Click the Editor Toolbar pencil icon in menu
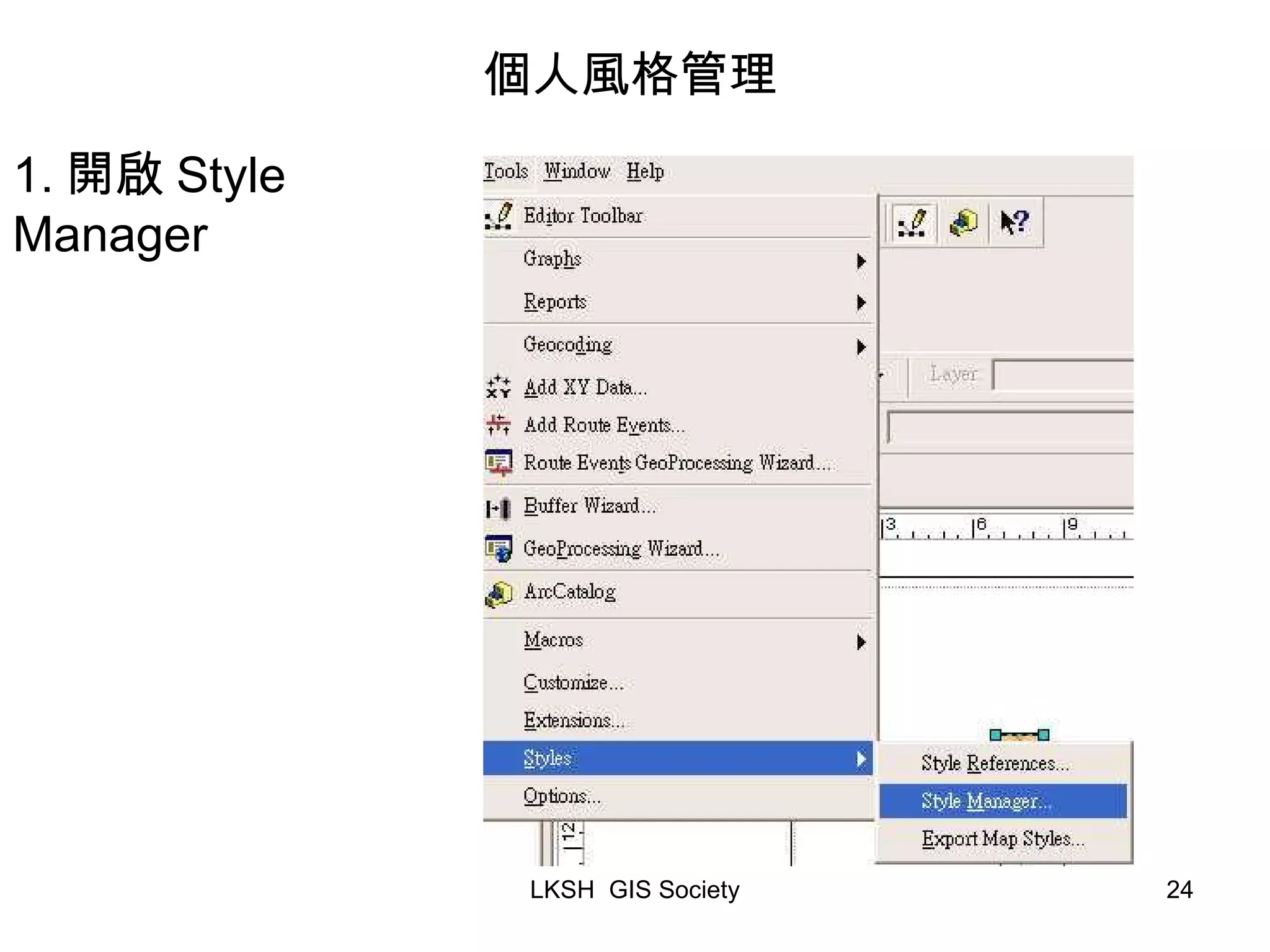Viewport: 1270px width, 952px height. [x=499, y=216]
